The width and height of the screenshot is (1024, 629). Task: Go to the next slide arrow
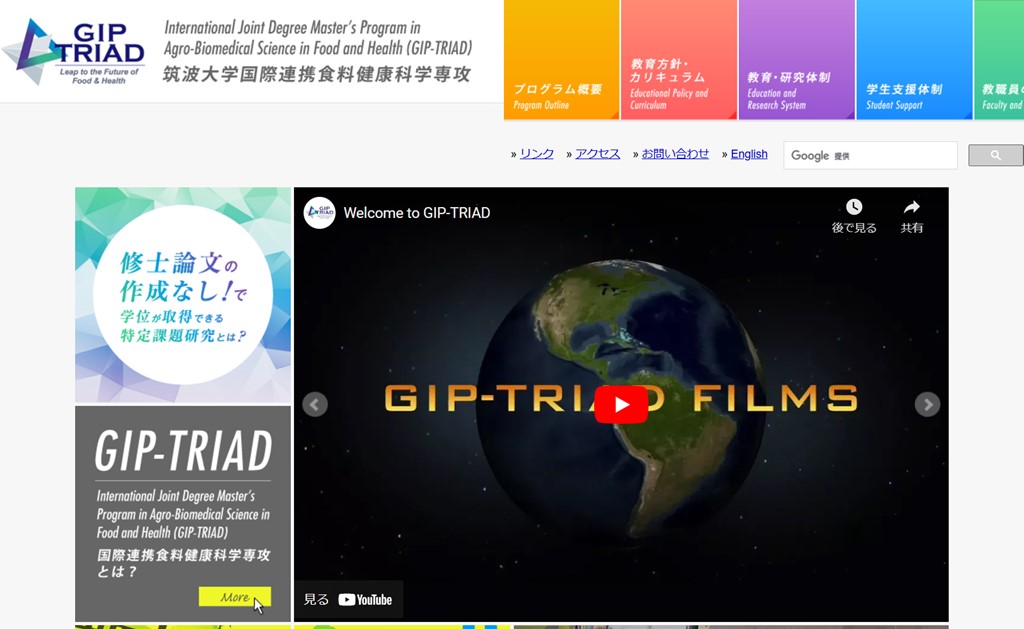pos(927,404)
